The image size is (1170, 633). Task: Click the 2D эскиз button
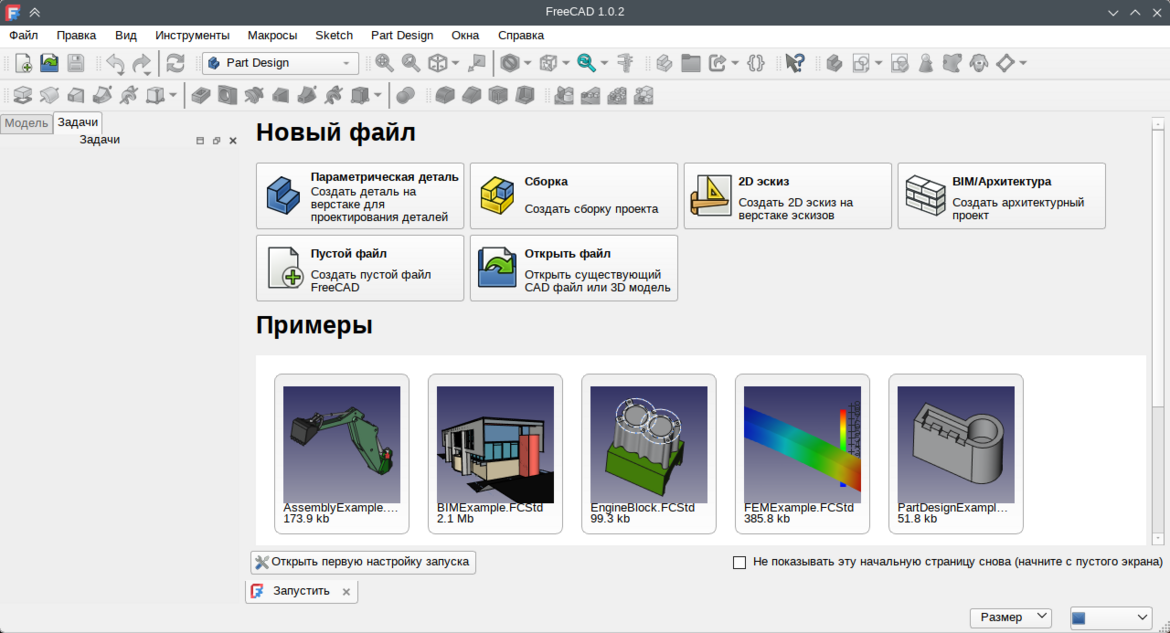point(787,196)
